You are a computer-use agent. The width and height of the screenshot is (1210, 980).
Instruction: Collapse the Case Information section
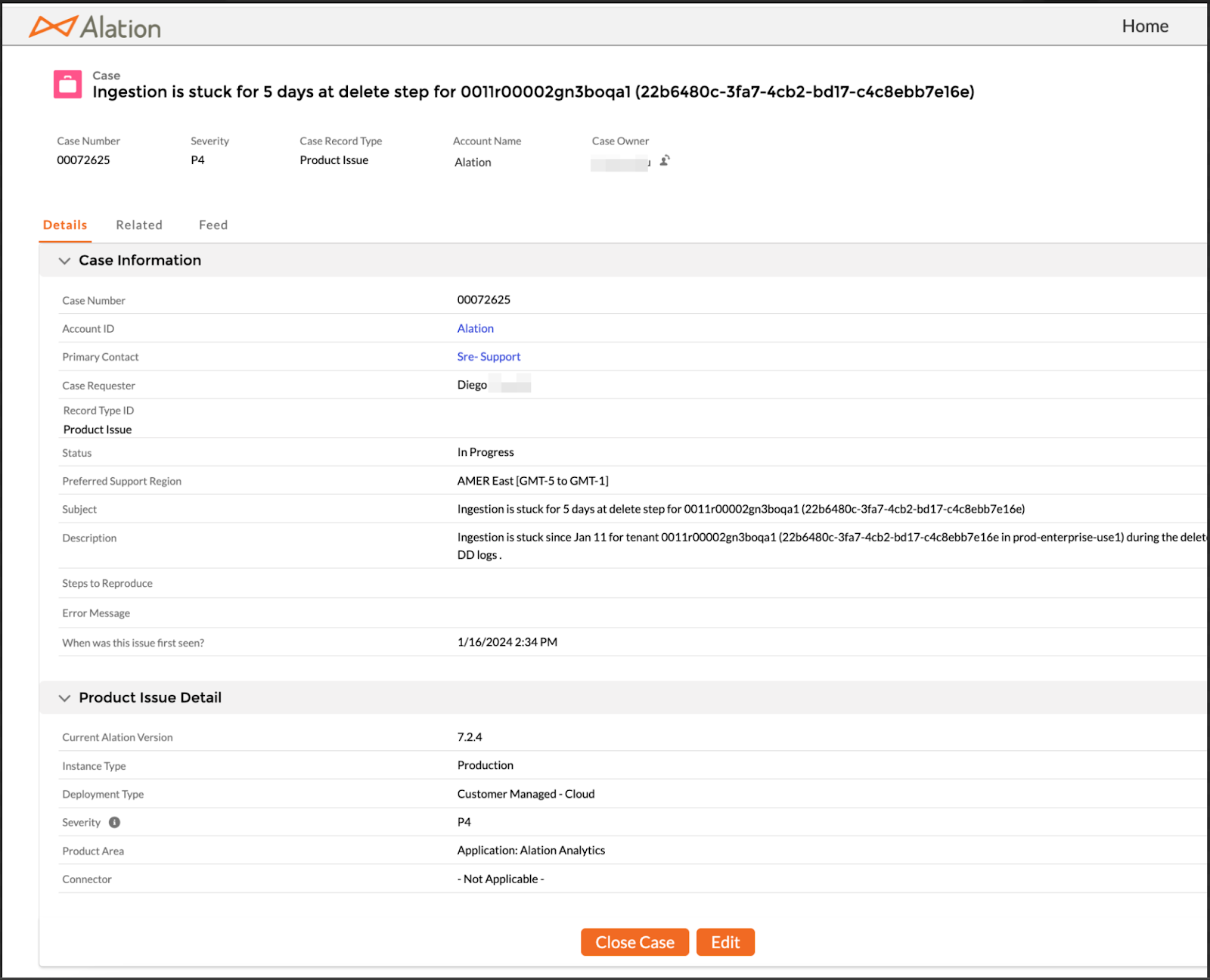point(64,260)
